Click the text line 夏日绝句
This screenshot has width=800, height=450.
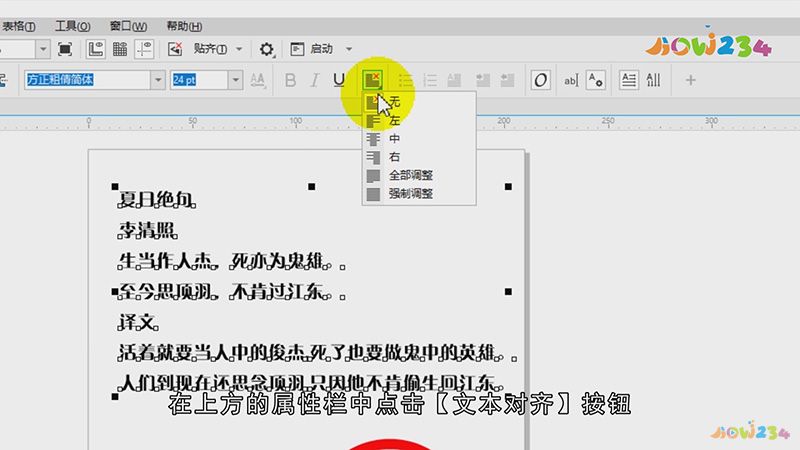[157, 199]
